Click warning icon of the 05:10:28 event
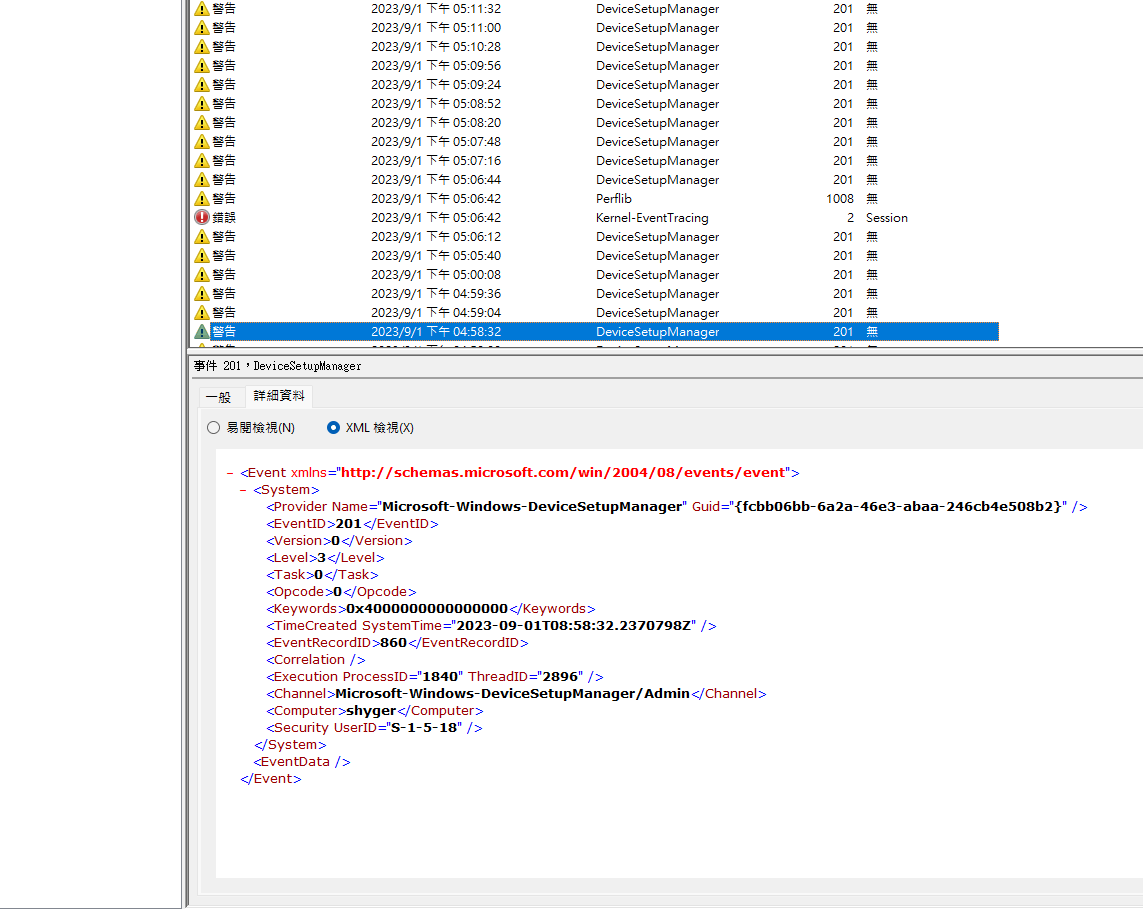The width and height of the screenshot is (1143, 909). (x=202, y=47)
